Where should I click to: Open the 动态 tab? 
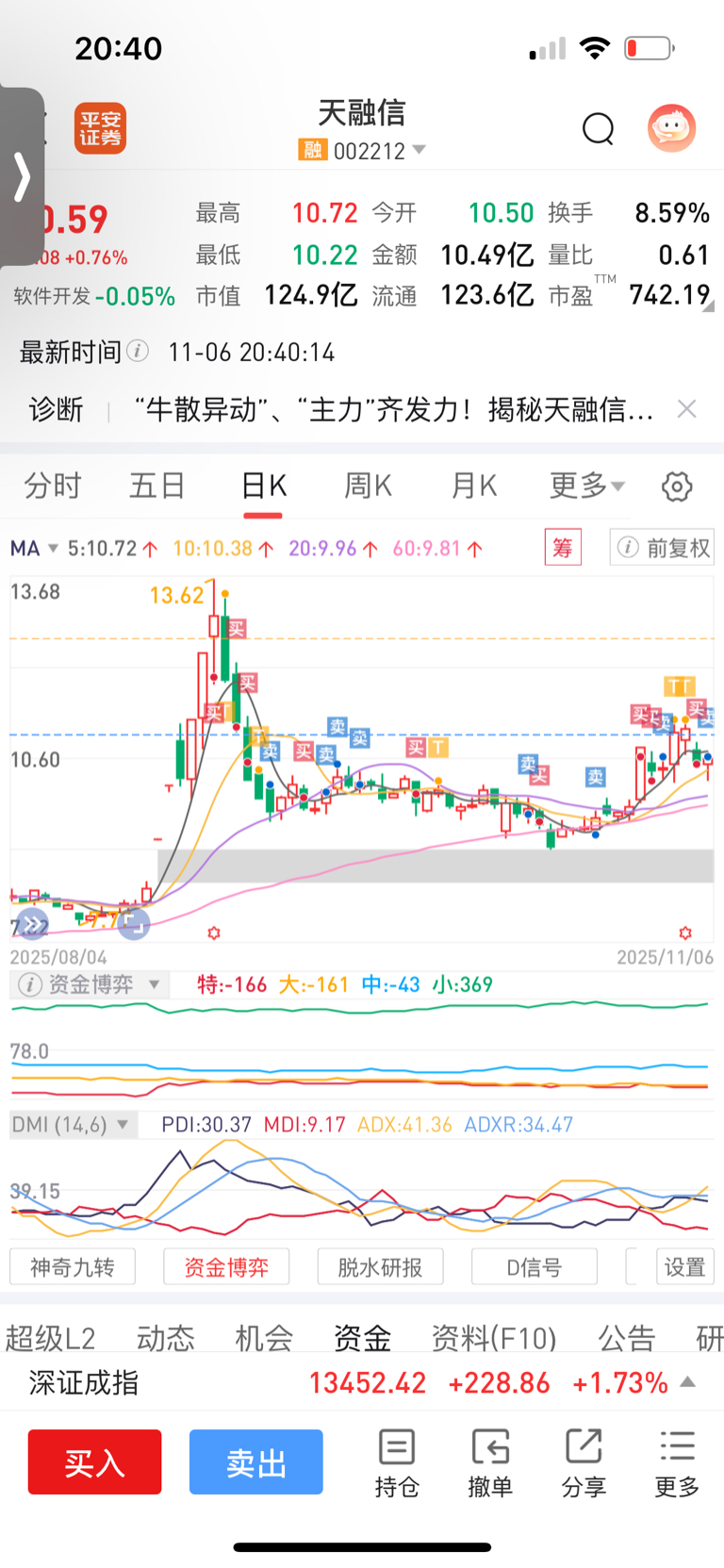[166, 1338]
